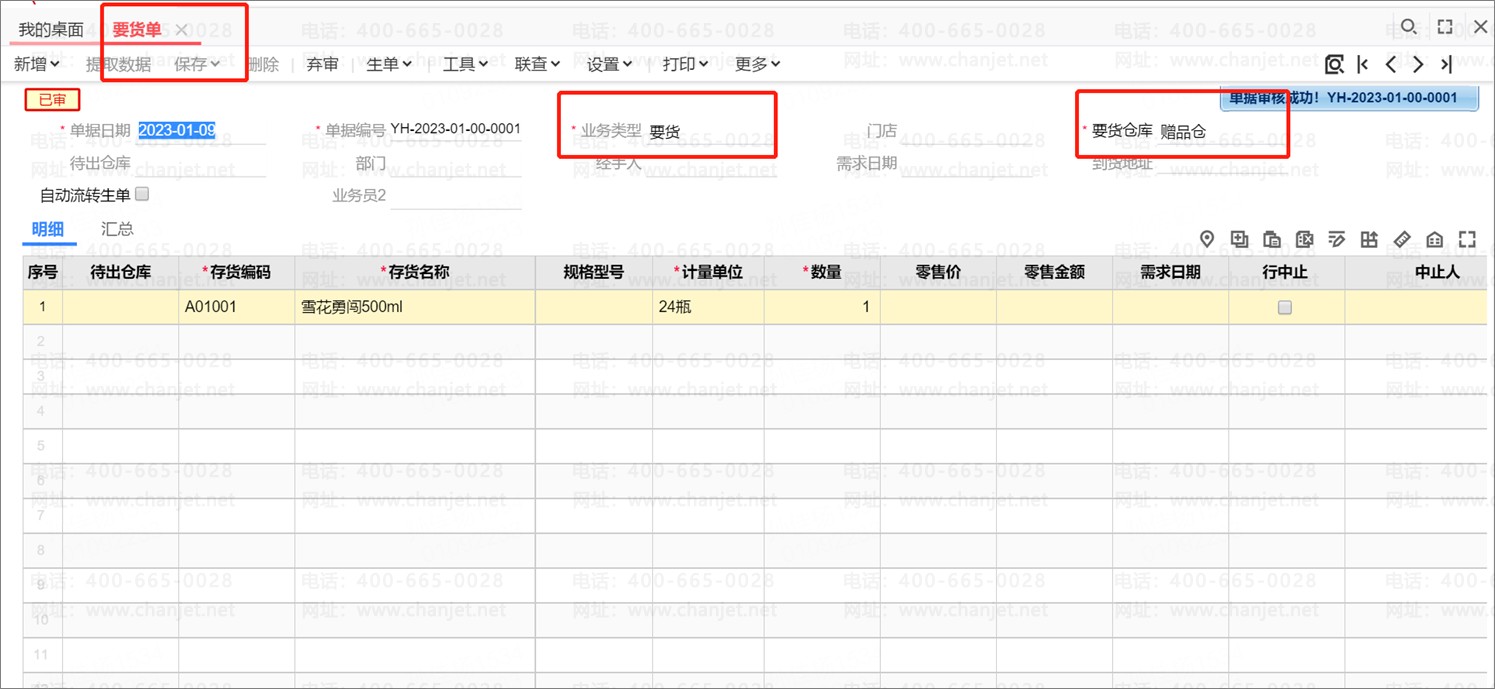The image size is (1495, 689).
Task: Click cell 雪花勇闯500ml
Action: click(x=415, y=307)
